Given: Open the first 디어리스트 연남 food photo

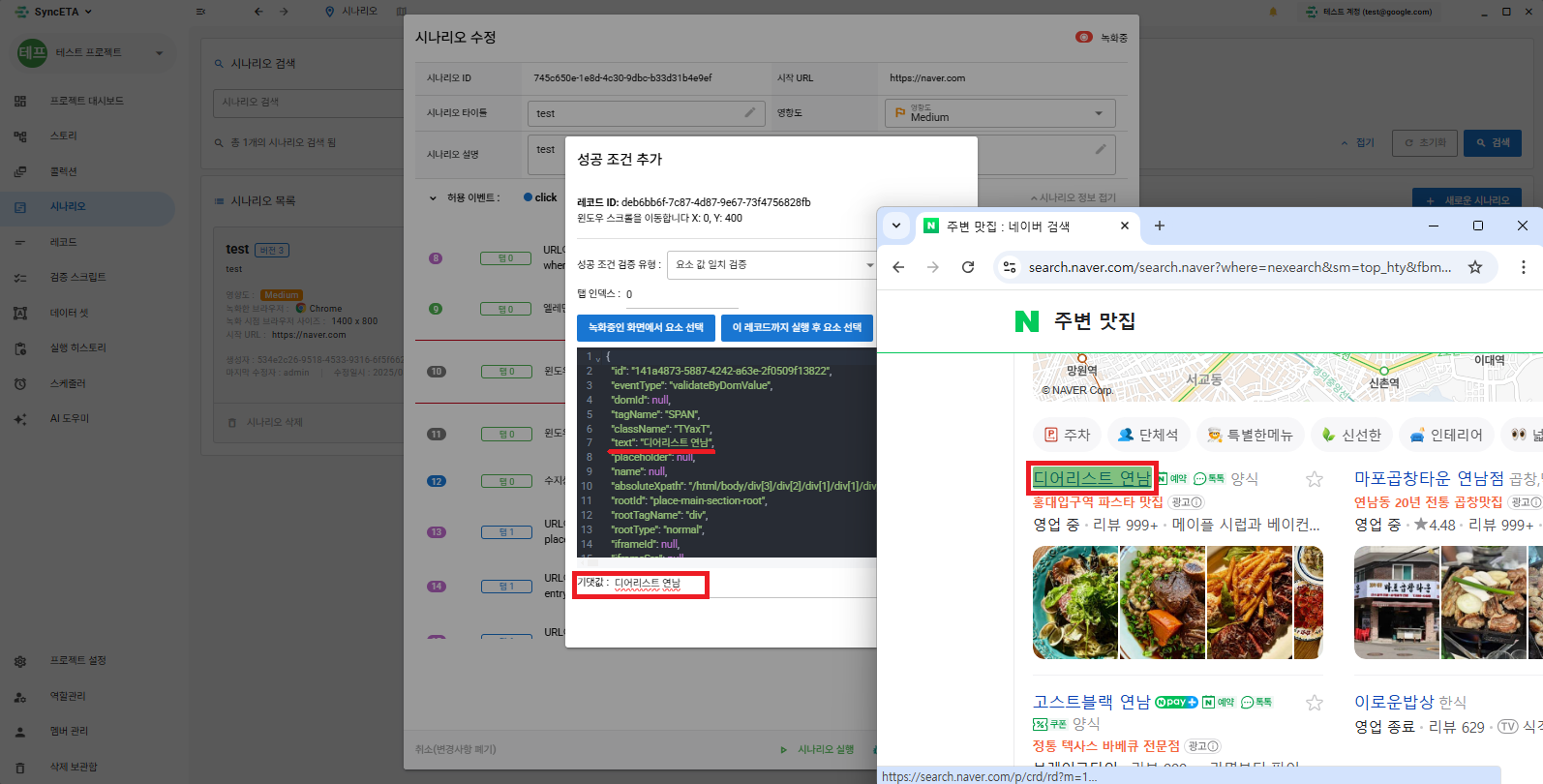Looking at the screenshot, I should pyautogui.click(x=1075, y=603).
